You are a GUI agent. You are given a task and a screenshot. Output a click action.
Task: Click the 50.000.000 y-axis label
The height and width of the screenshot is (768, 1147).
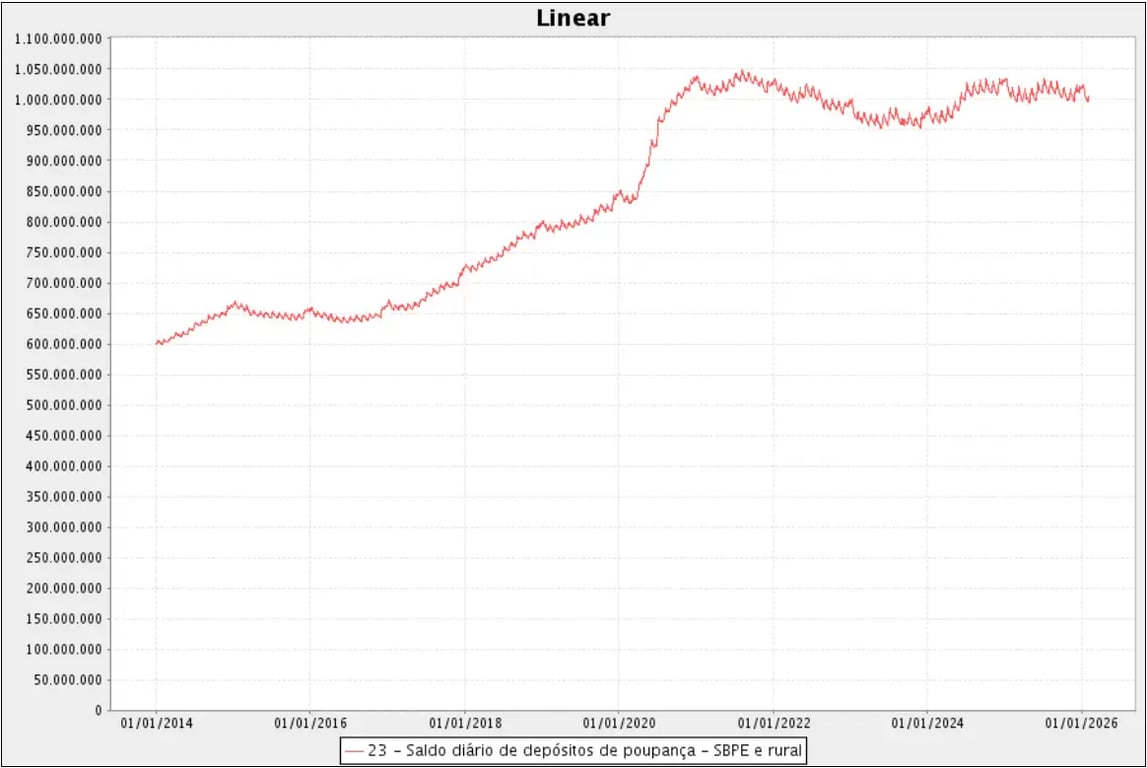click(67, 680)
